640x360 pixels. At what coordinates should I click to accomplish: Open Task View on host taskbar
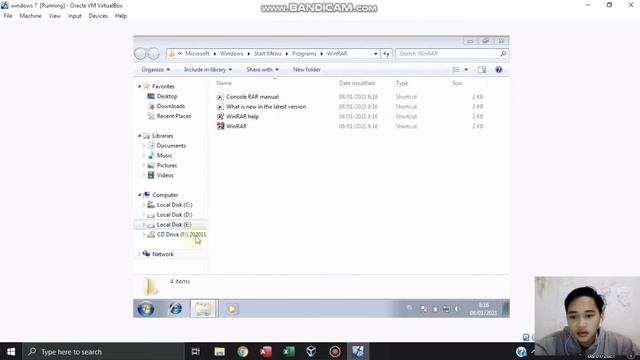(x=196, y=351)
